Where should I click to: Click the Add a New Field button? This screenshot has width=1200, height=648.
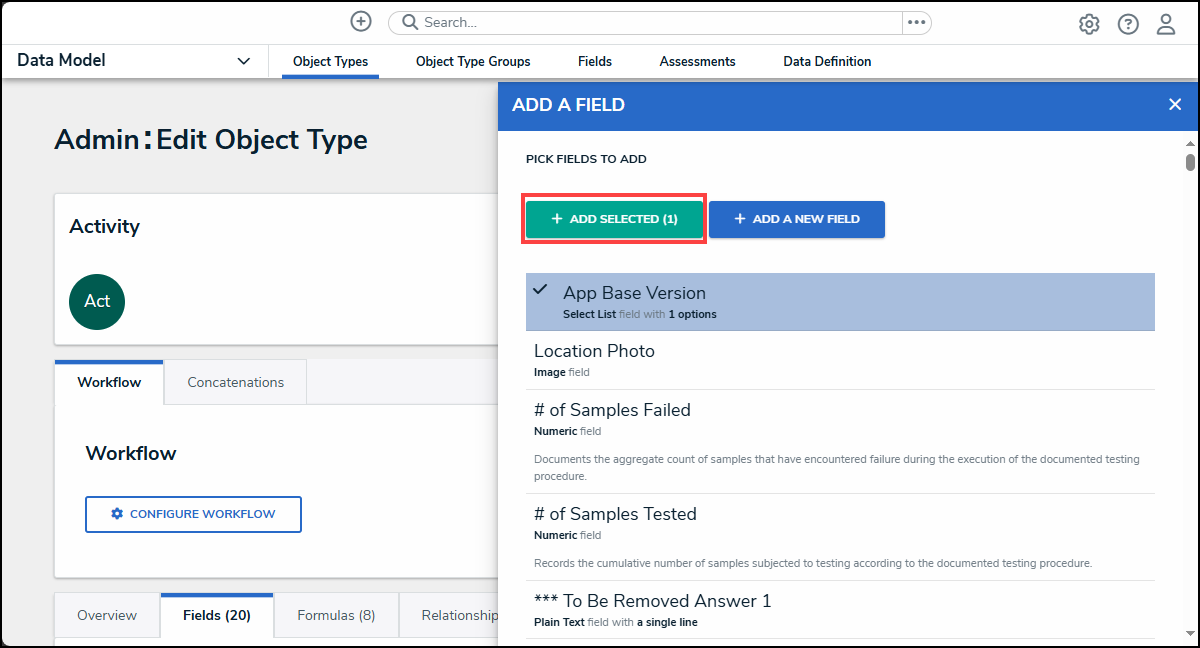(x=797, y=219)
